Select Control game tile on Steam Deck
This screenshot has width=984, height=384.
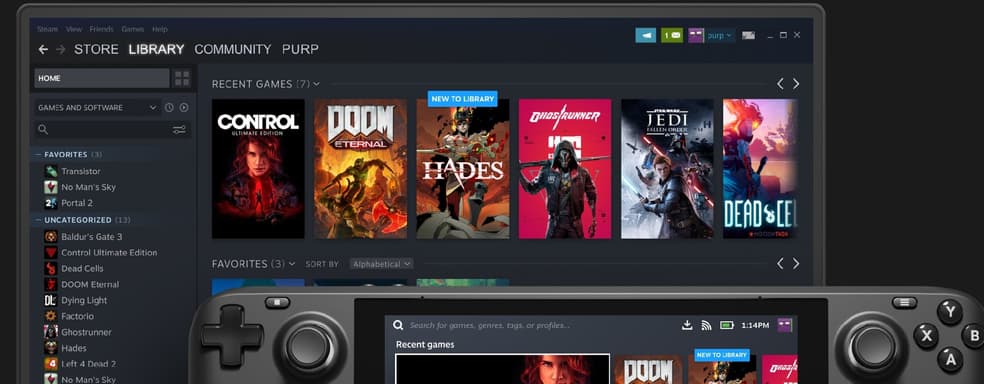[x=502, y=369]
